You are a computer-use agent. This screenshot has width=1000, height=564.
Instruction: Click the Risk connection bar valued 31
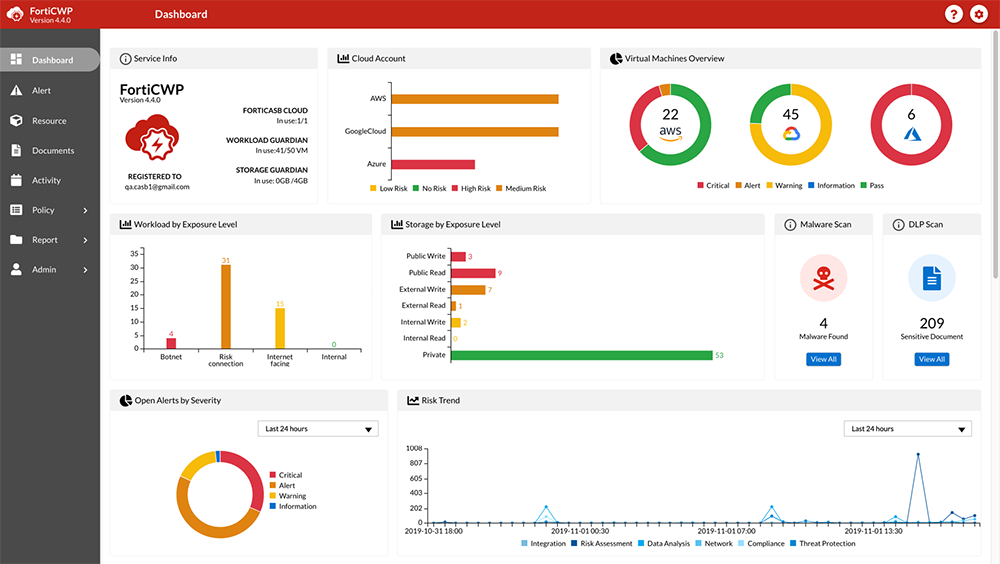[226, 307]
